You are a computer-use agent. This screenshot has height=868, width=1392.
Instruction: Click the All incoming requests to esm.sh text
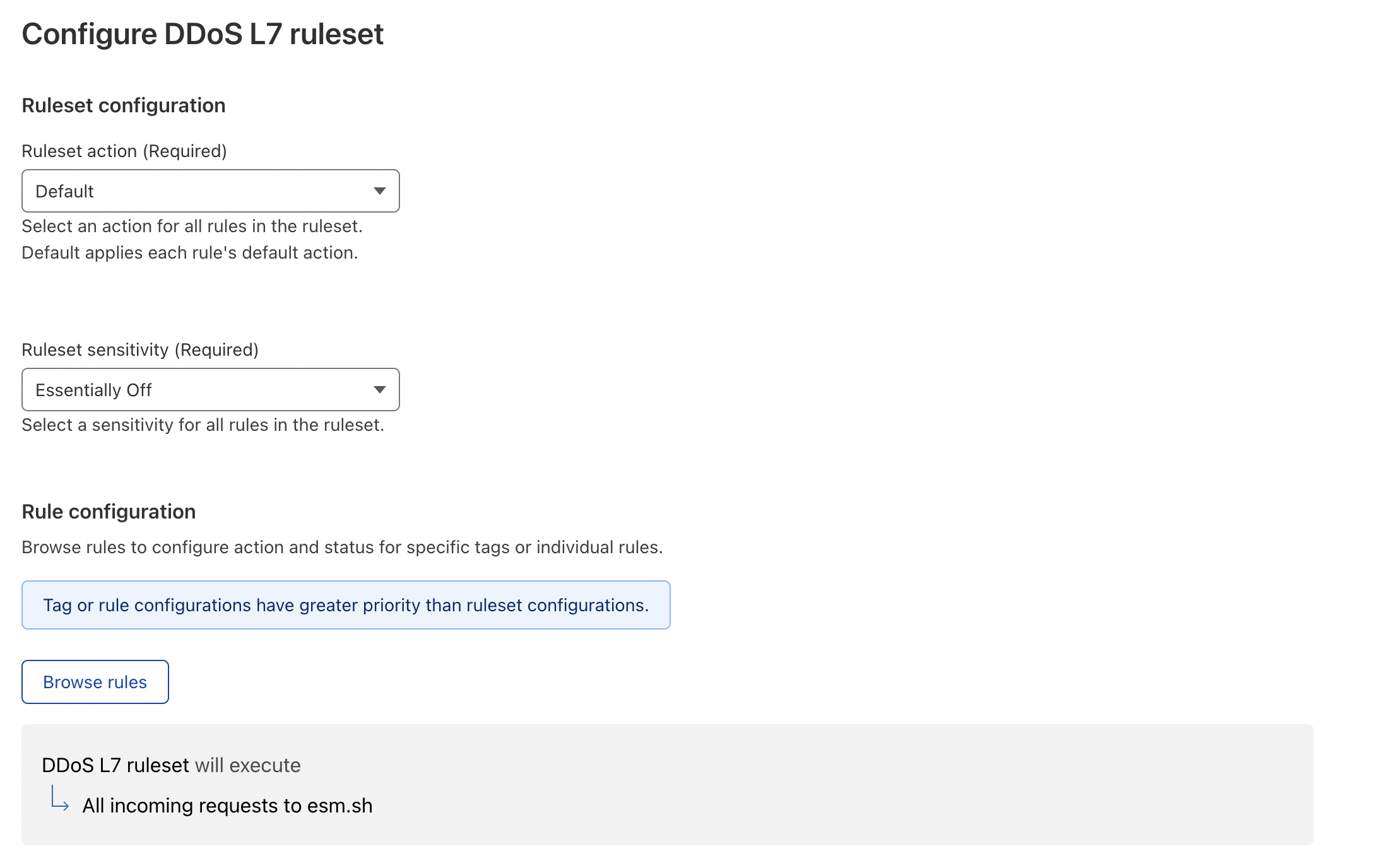click(228, 805)
